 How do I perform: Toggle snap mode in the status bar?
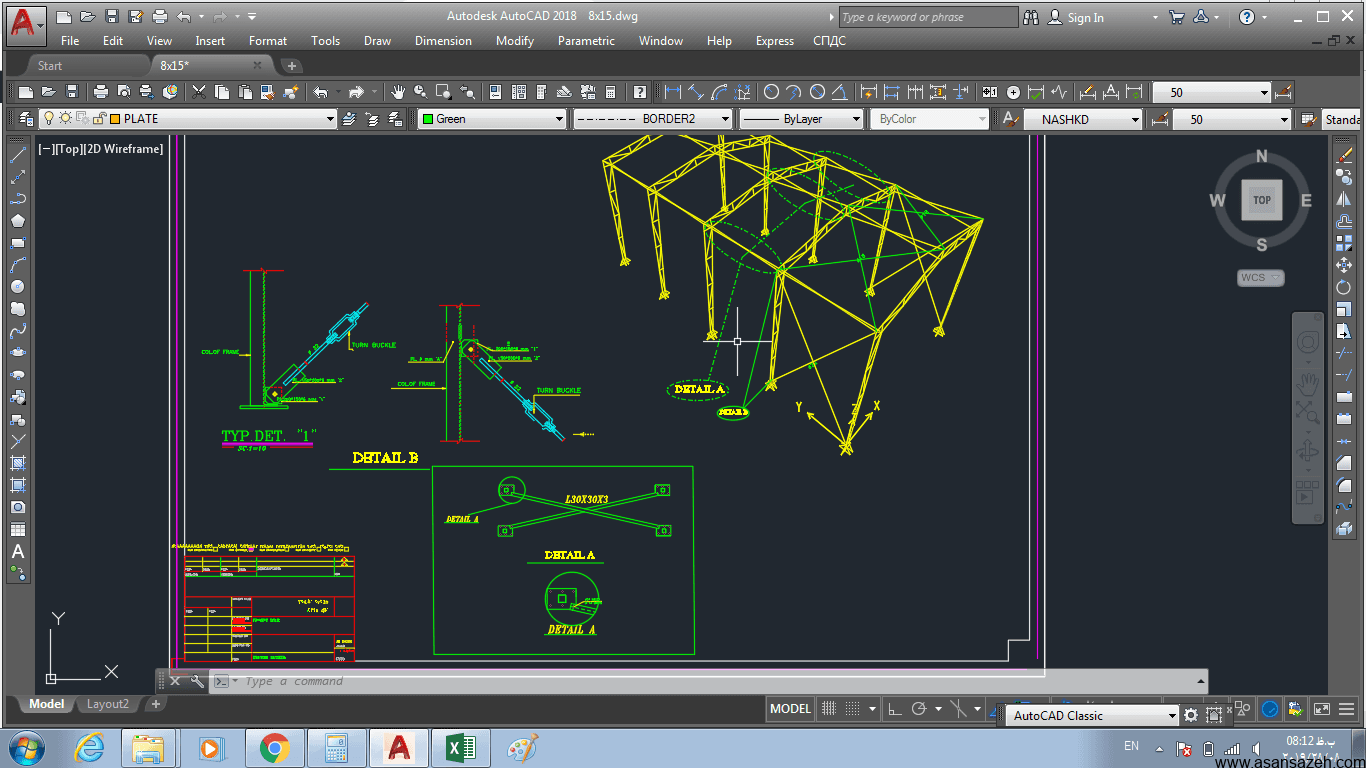pyautogui.click(x=852, y=709)
